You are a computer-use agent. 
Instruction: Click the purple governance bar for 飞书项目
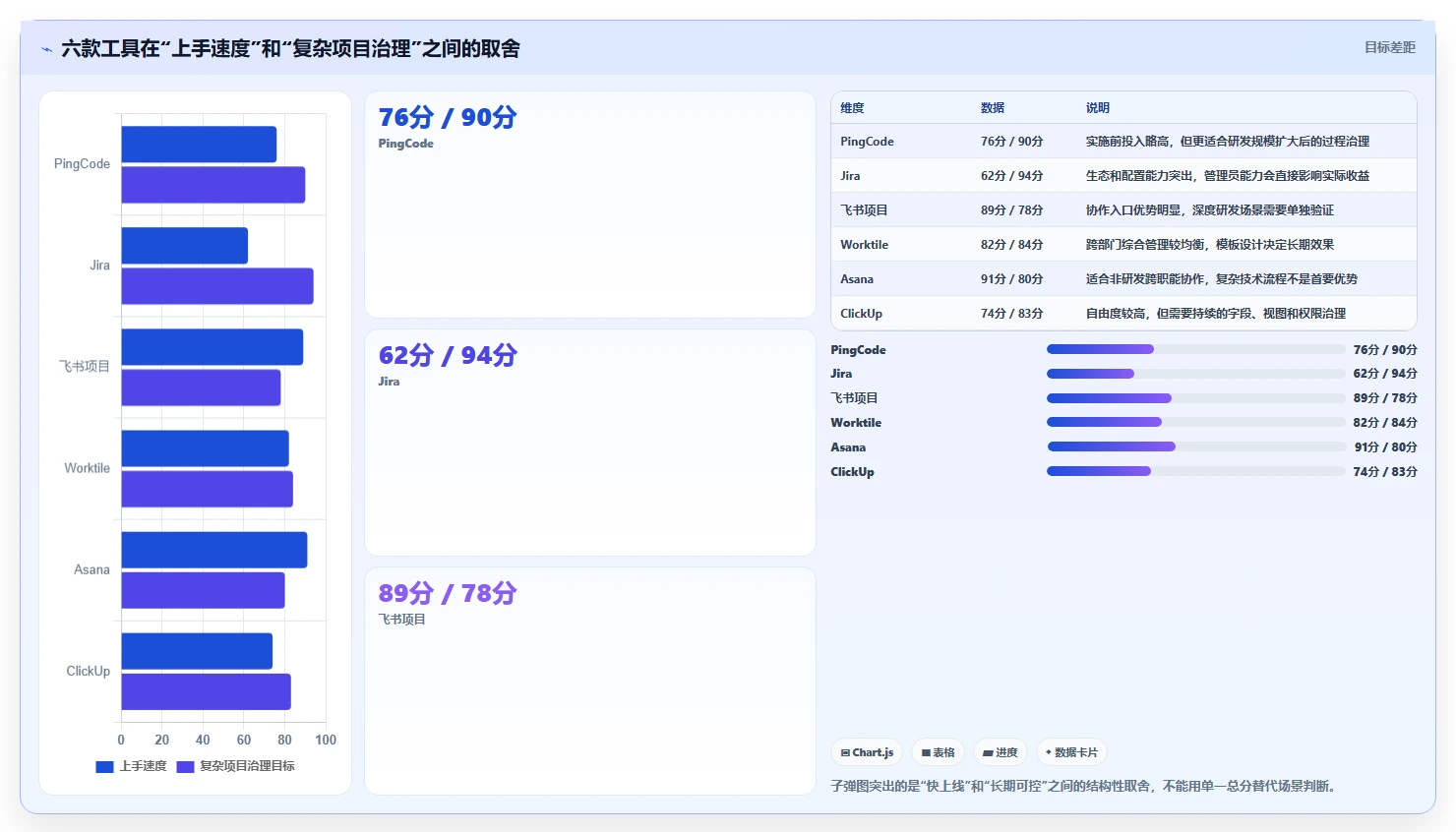point(201,387)
